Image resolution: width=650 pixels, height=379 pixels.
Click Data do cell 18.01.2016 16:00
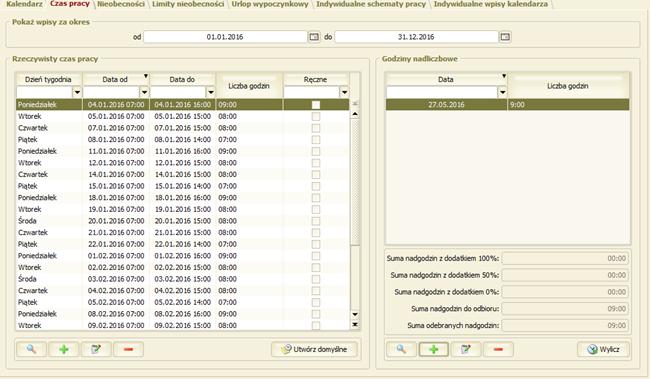click(x=182, y=198)
